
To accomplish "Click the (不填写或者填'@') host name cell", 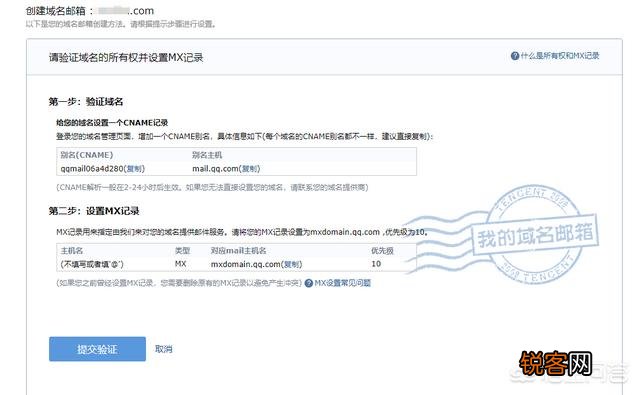I will pyautogui.click(x=92, y=264).
